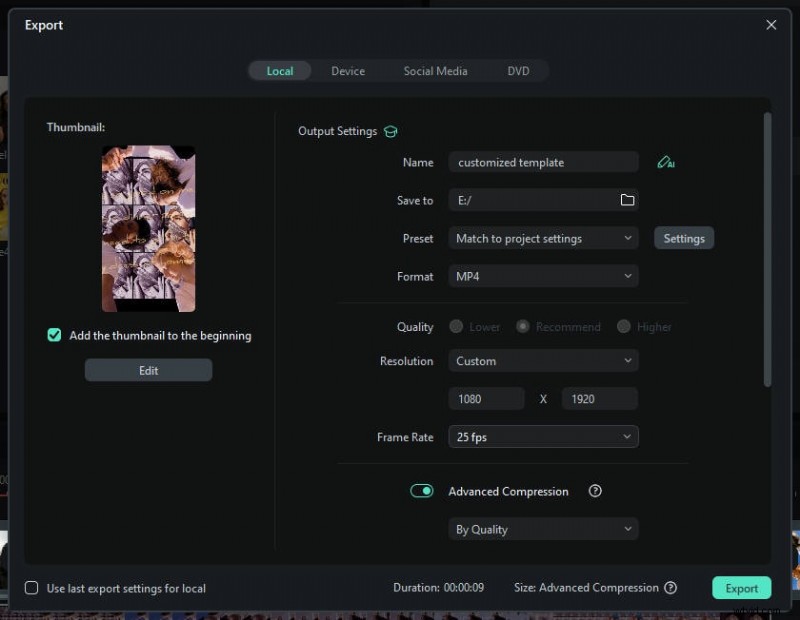Expand the Format dropdown set to MP4

tap(543, 276)
